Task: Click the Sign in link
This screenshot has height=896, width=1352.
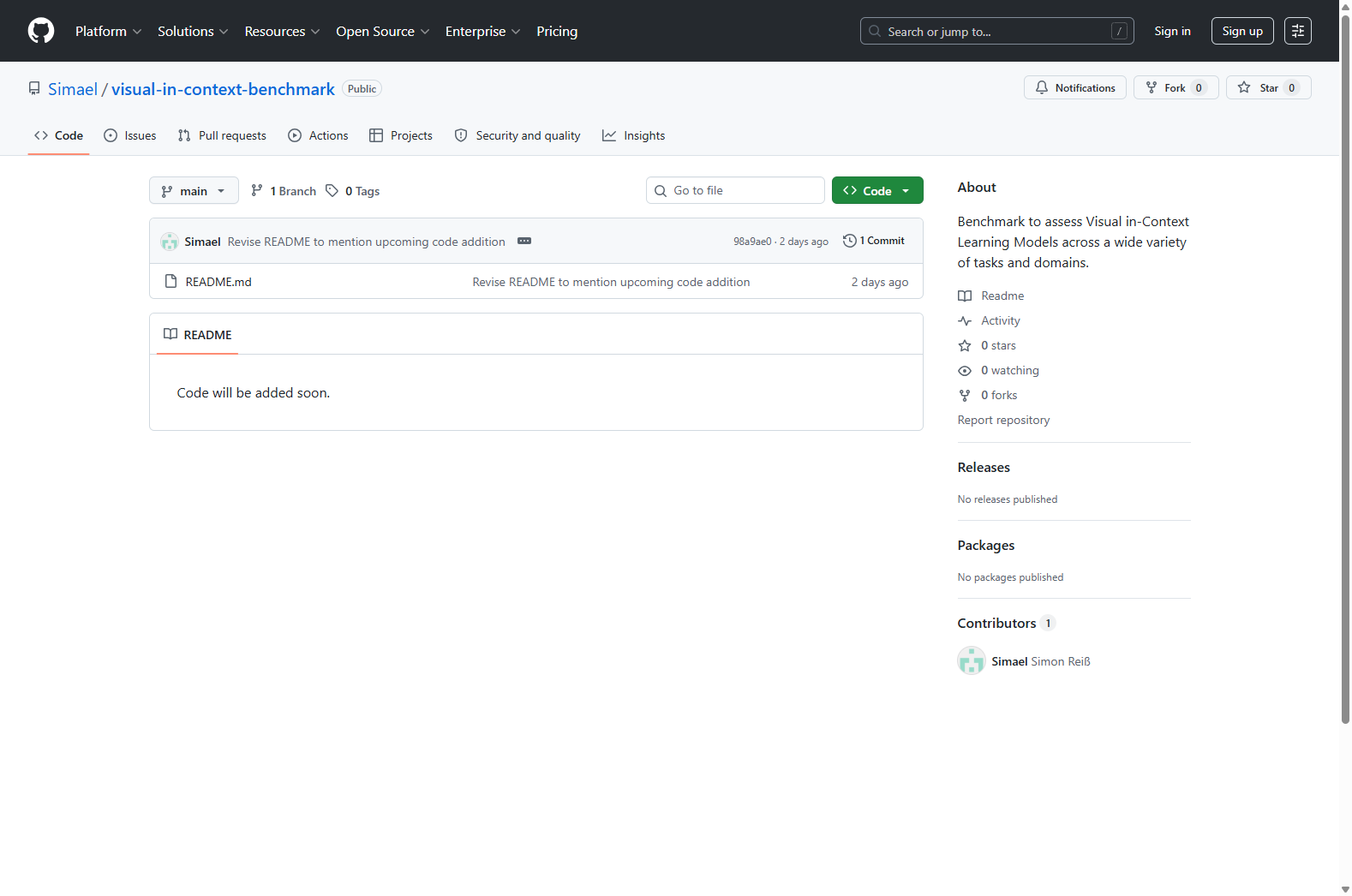Action: tap(1172, 31)
